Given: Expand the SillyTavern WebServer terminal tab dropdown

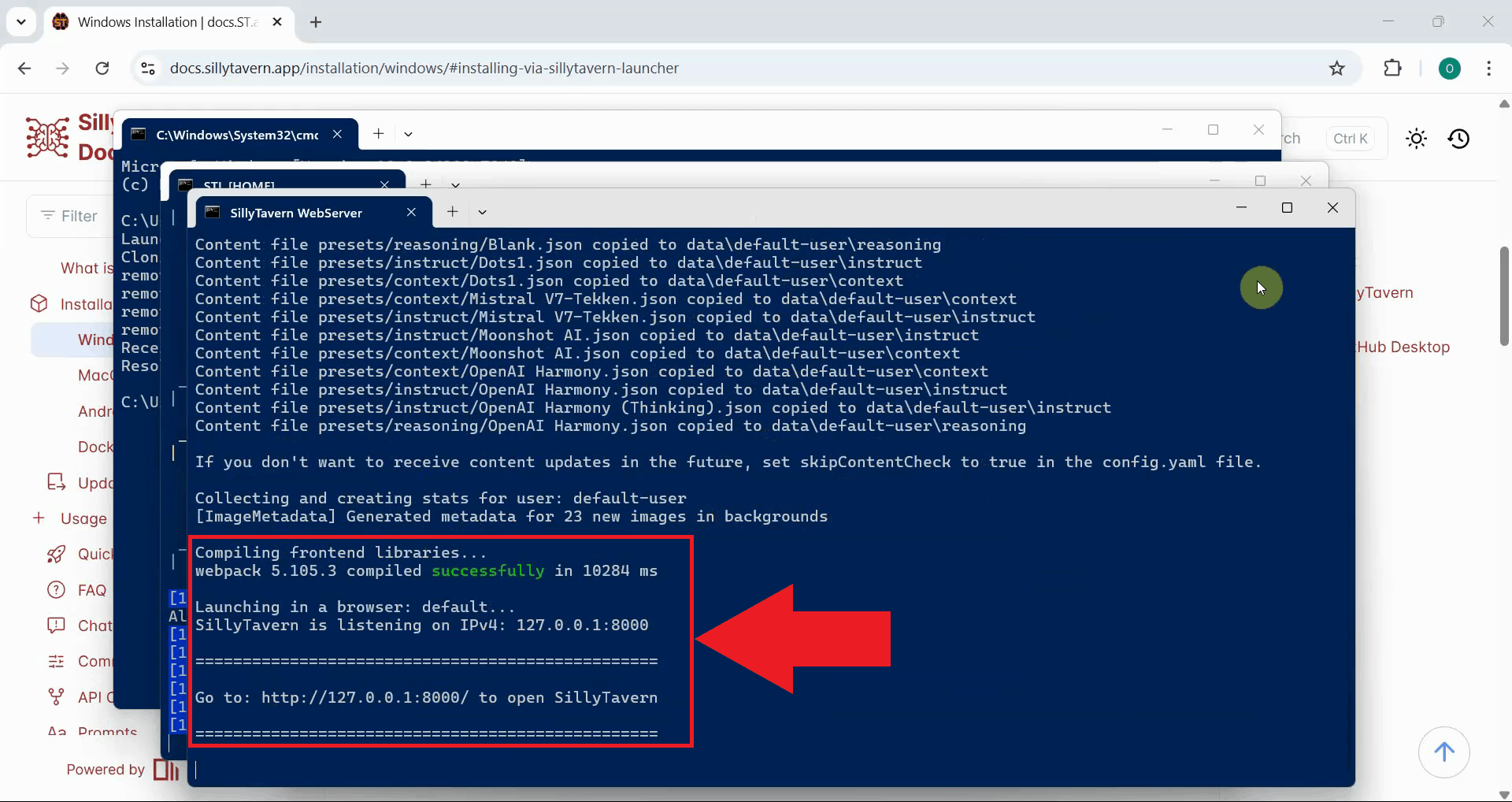Looking at the screenshot, I should point(482,212).
